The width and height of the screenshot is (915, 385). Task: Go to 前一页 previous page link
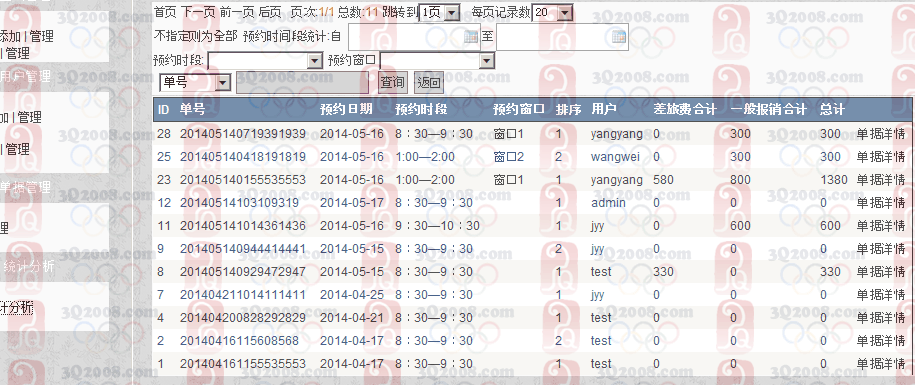[x=238, y=12]
